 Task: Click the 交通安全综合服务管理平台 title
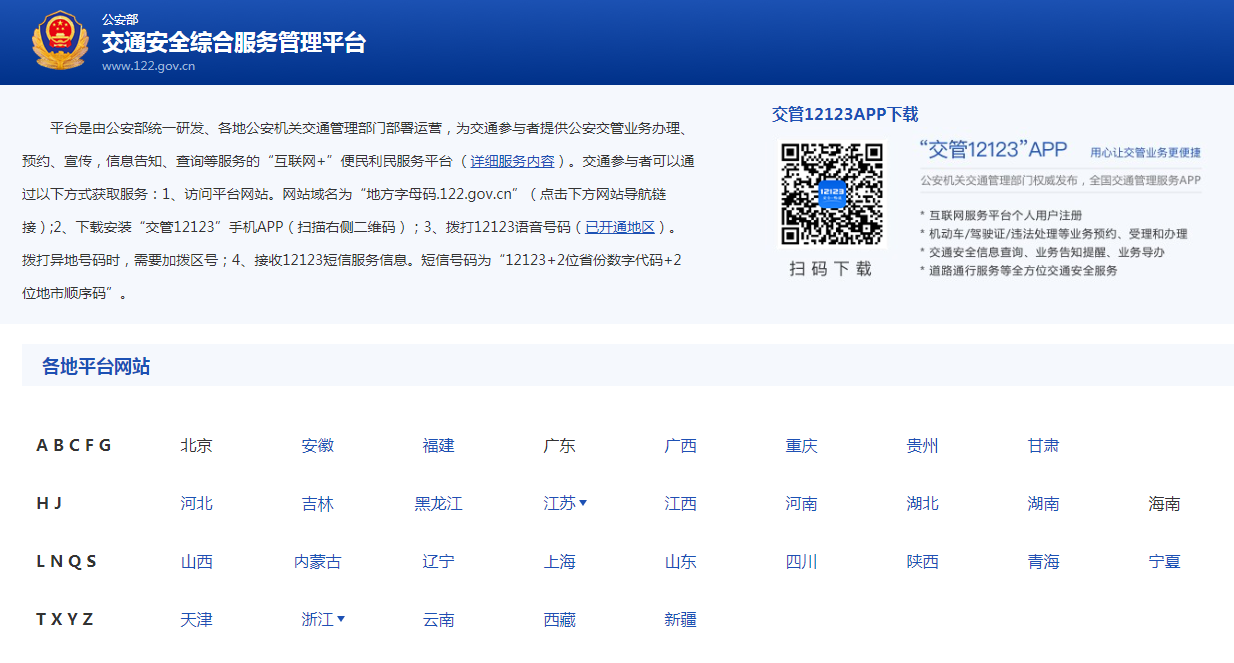233,42
